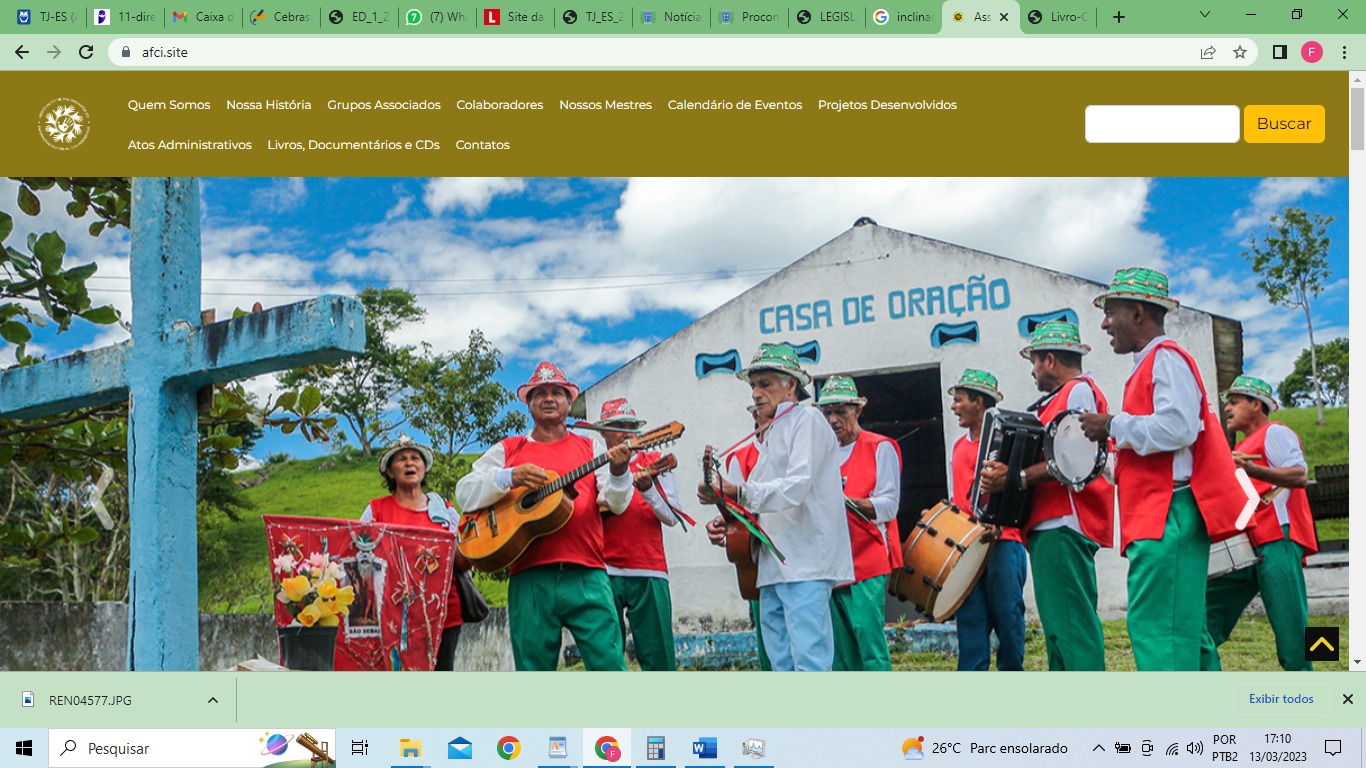Click the scroll-to-top arrow icon

(x=1321, y=644)
